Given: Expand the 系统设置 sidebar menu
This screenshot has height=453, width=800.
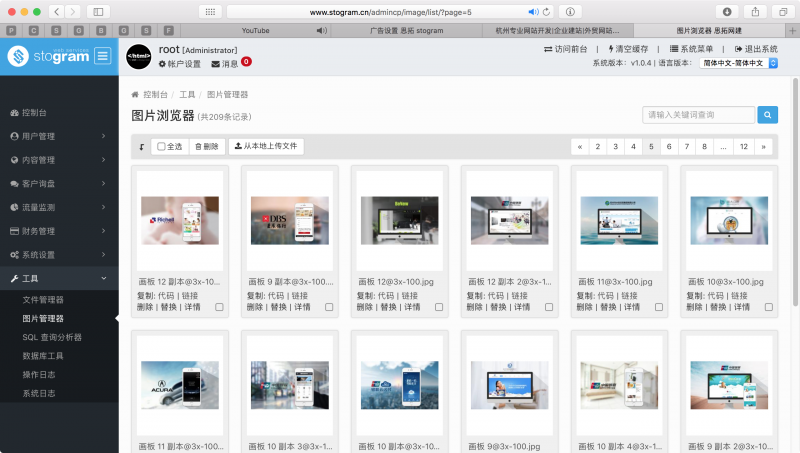Looking at the screenshot, I should click(59, 255).
